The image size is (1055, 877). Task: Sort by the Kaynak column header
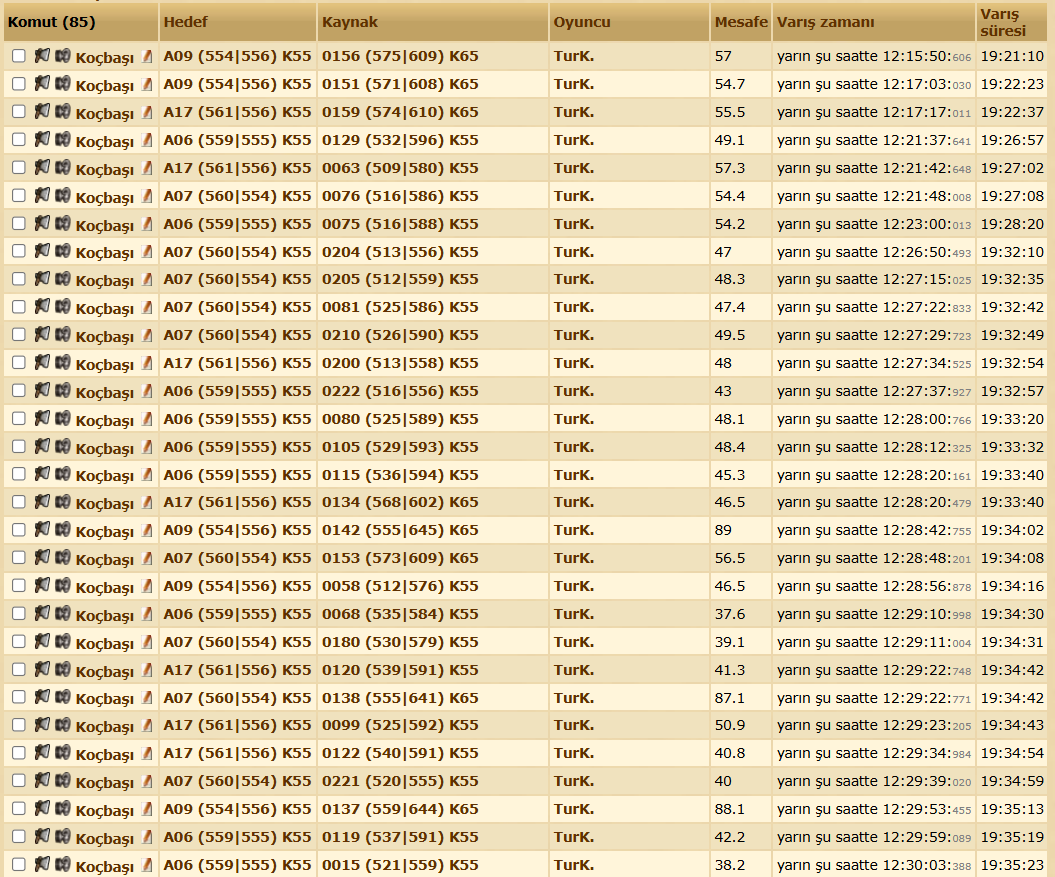350,22
